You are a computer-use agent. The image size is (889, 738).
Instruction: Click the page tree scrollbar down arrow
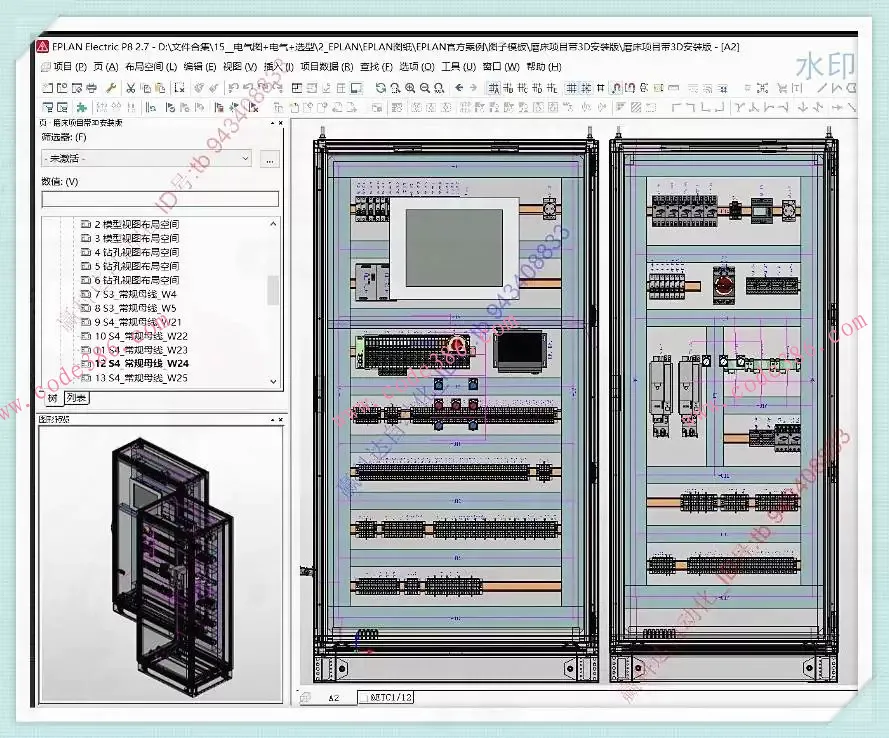(x=273, y=381)
